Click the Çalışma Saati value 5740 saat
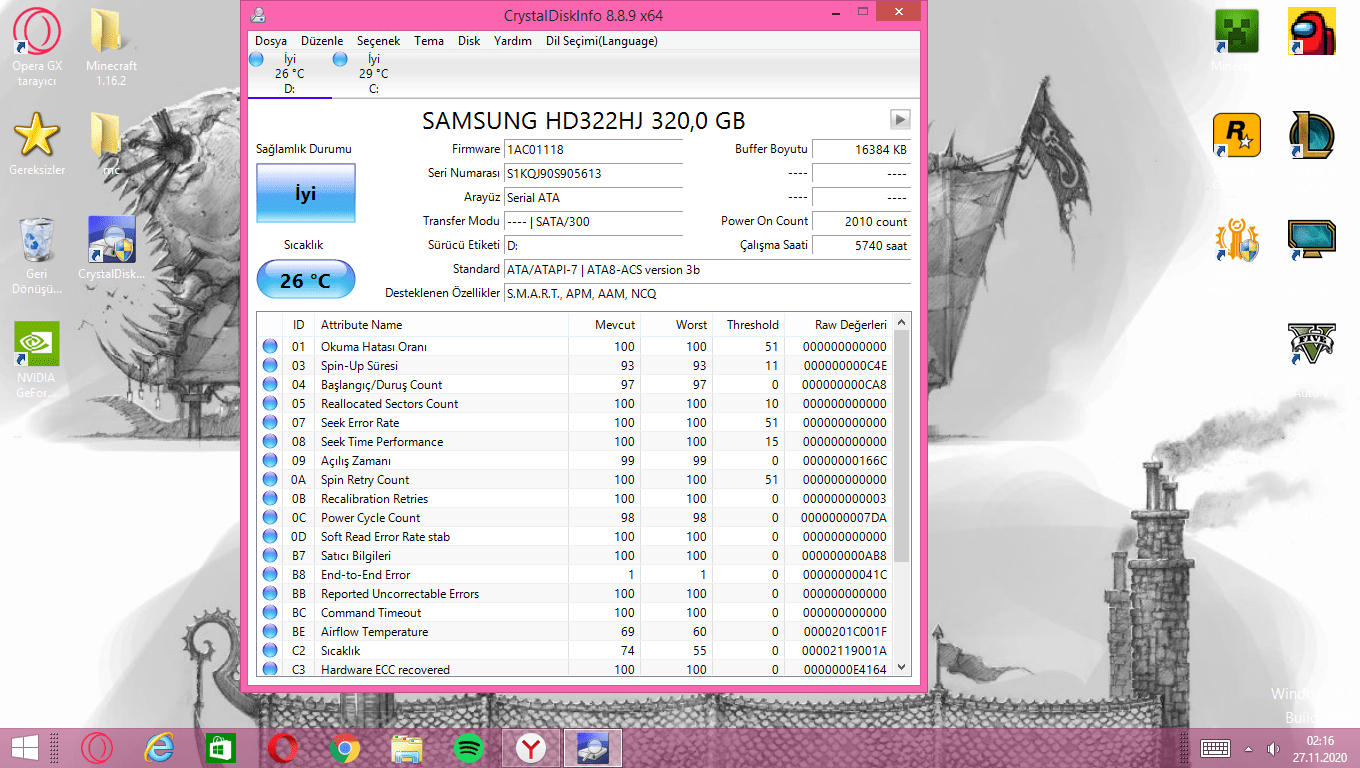 (861, 246)
